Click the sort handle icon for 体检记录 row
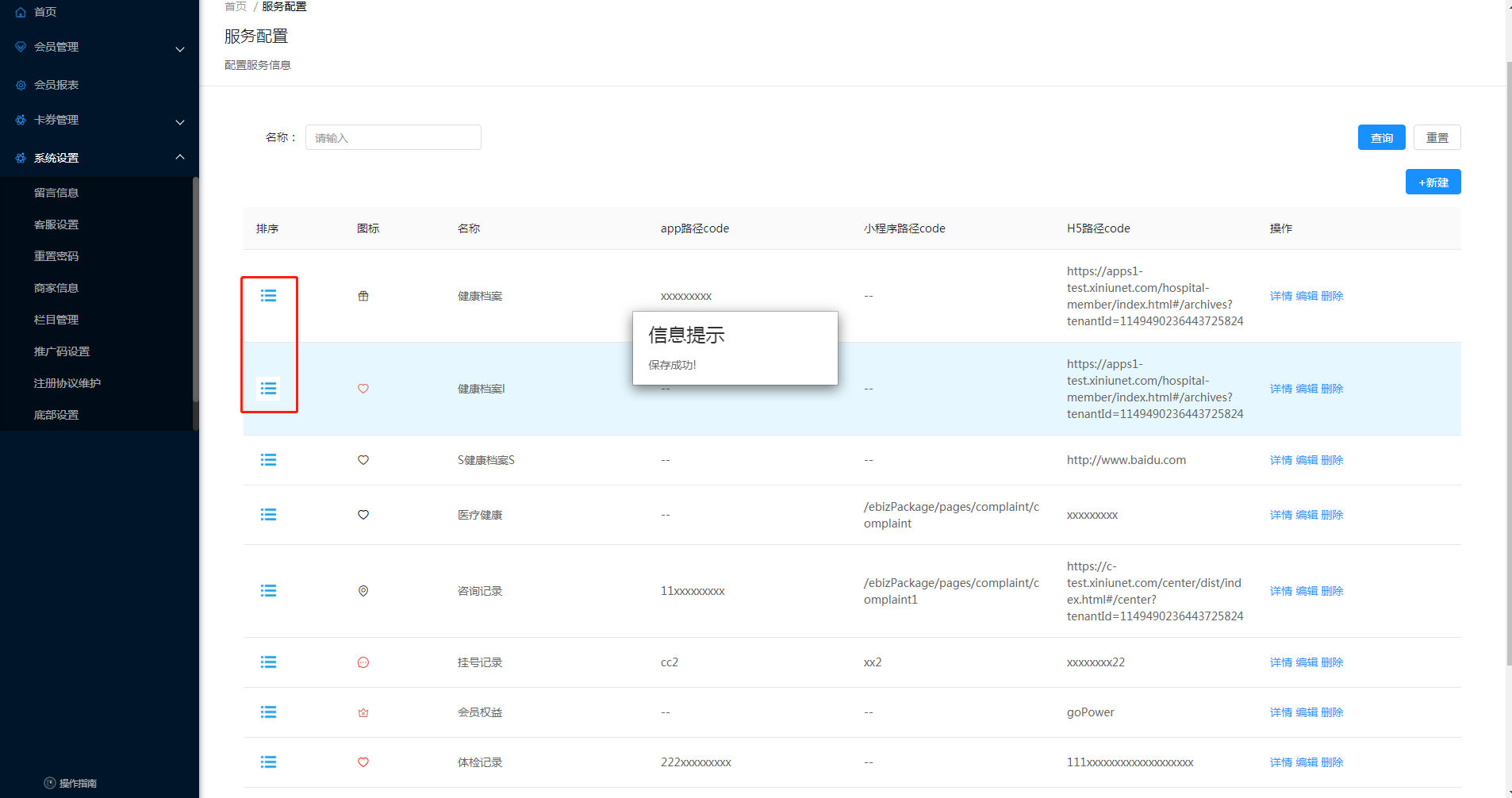Image resolution: width=1512 pixels, height=798 pixels. tap(268, 762)
